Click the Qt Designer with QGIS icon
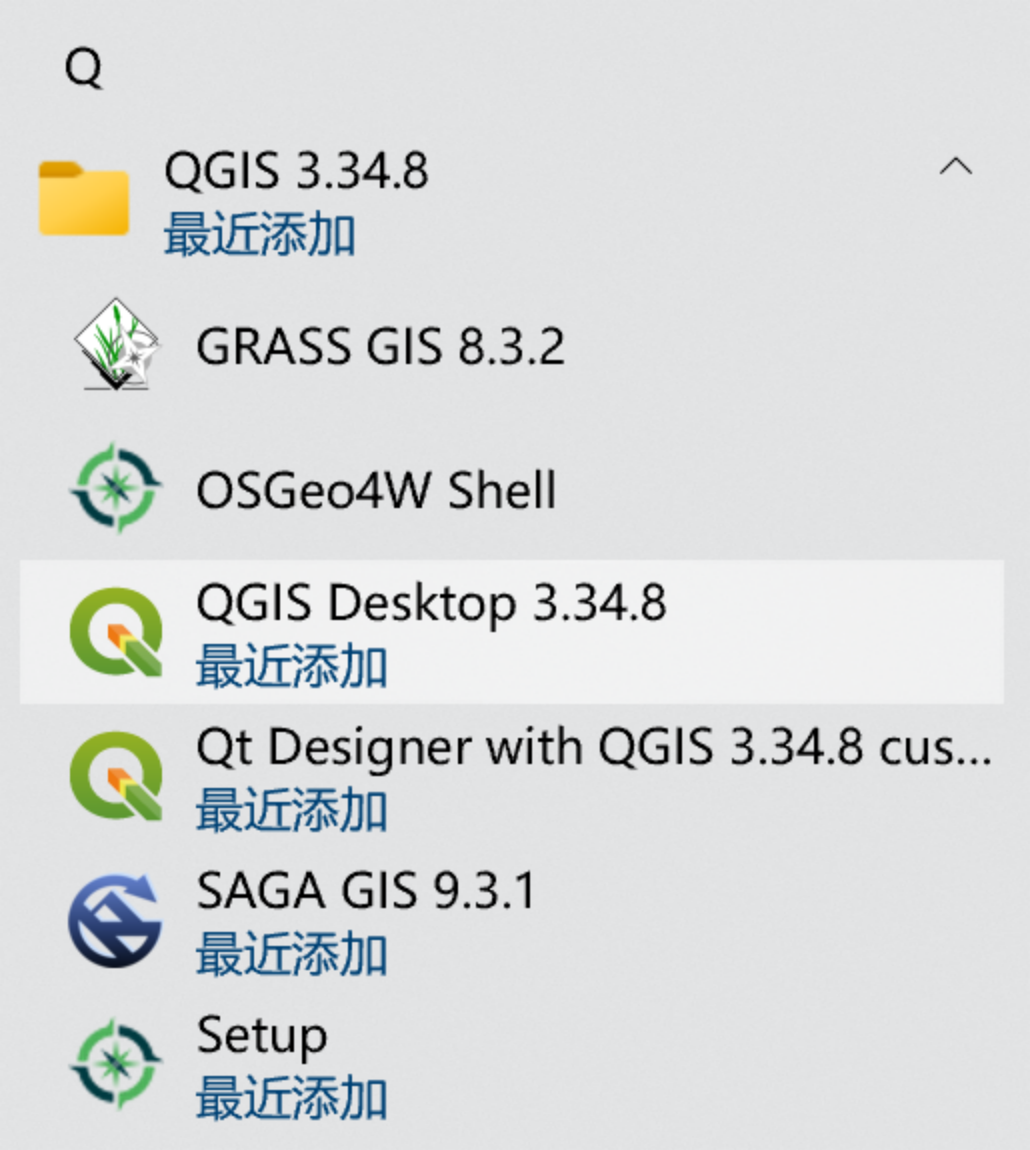The height and width of the screenshot is (1150, 1030). [116, 775]
